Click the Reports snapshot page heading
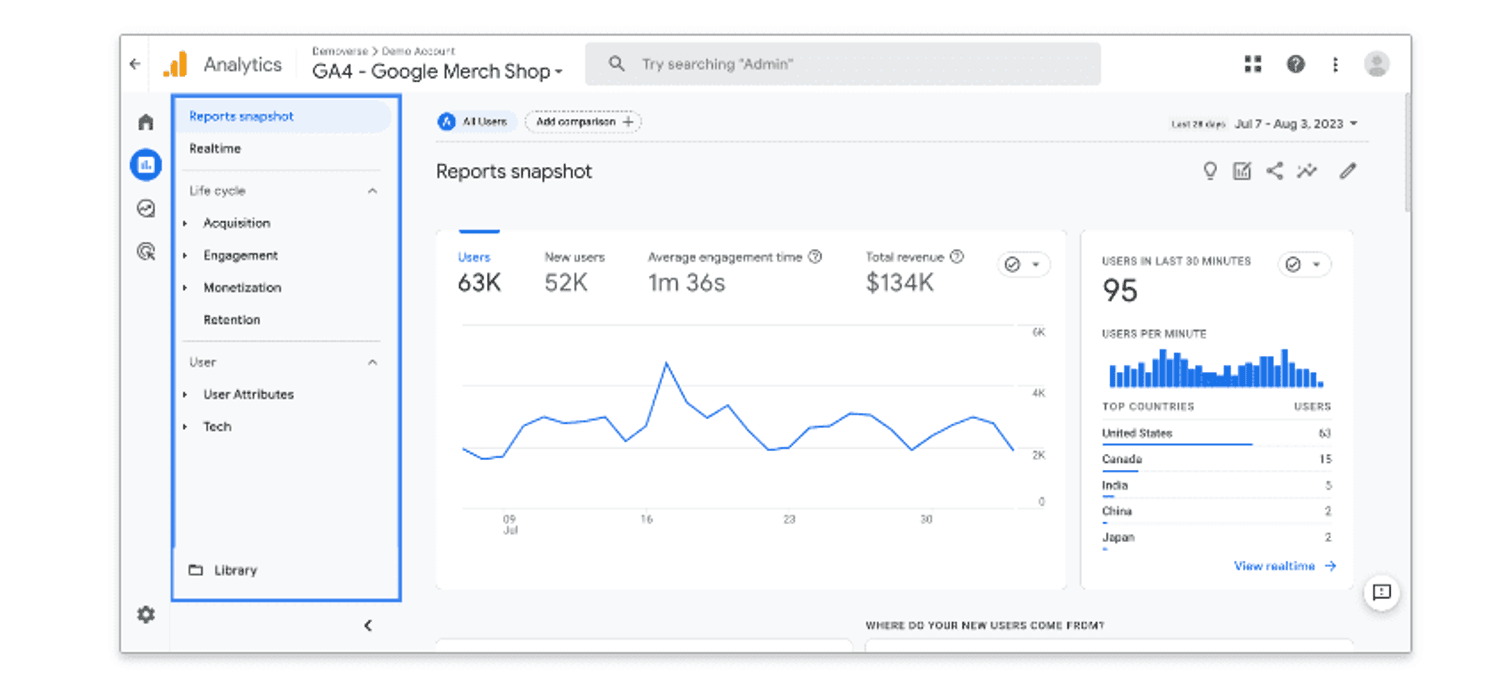 pos(514,171)
